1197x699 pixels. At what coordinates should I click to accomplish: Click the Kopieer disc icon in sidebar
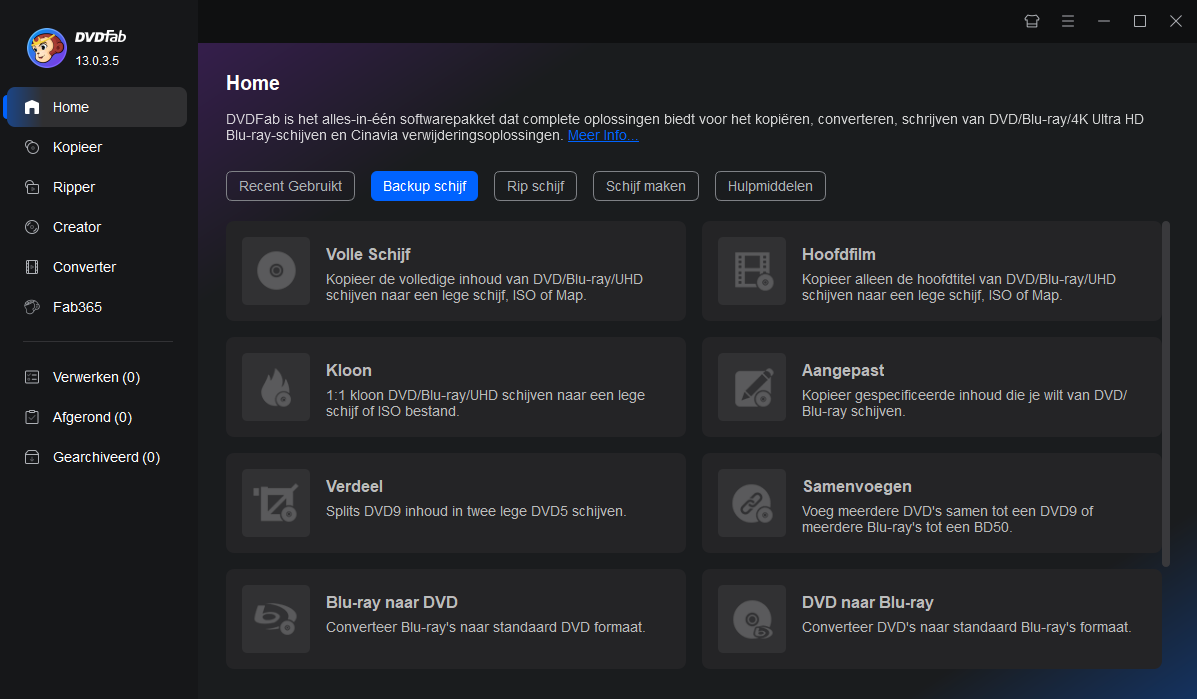[32, 147]
